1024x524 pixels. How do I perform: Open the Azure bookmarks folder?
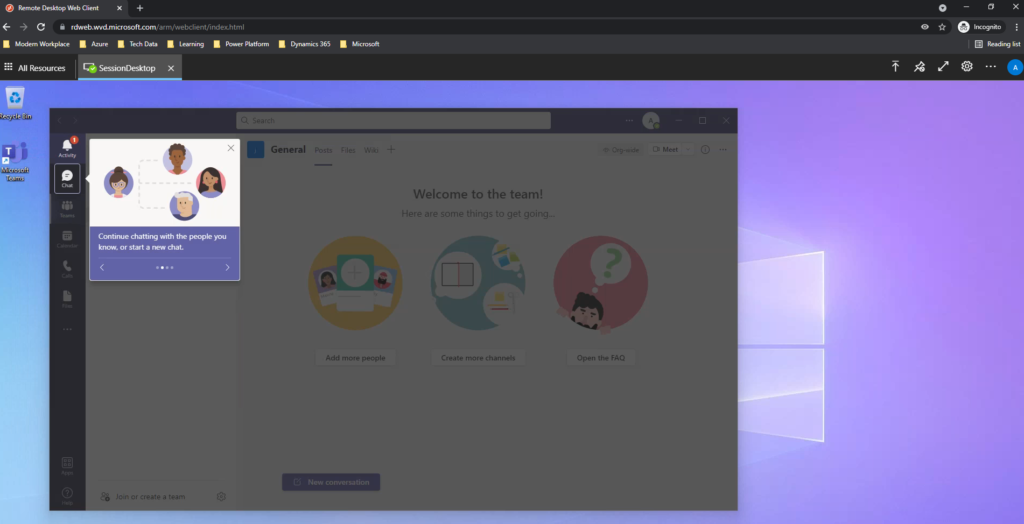93,44
